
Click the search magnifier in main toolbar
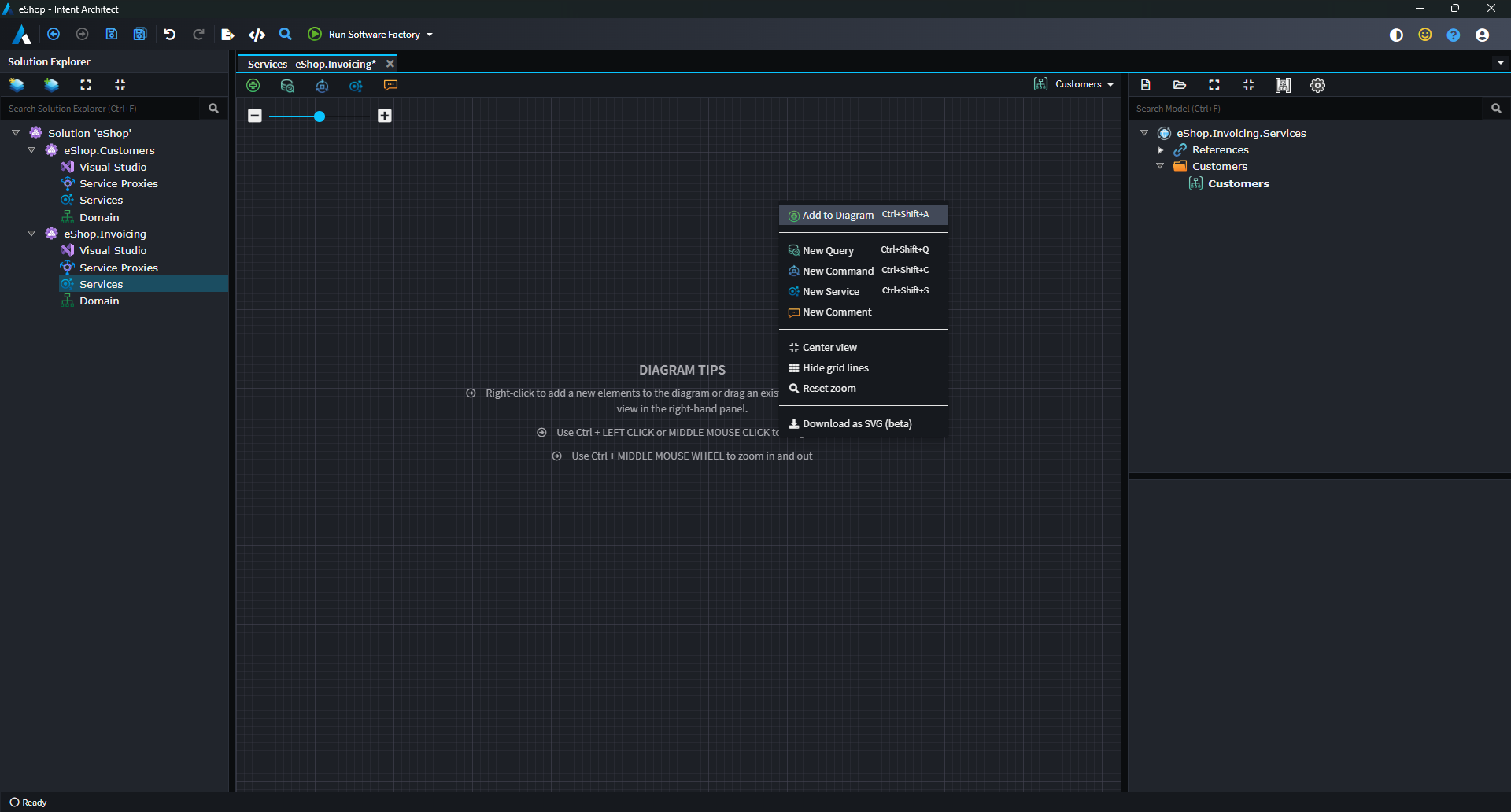point(286,35)
